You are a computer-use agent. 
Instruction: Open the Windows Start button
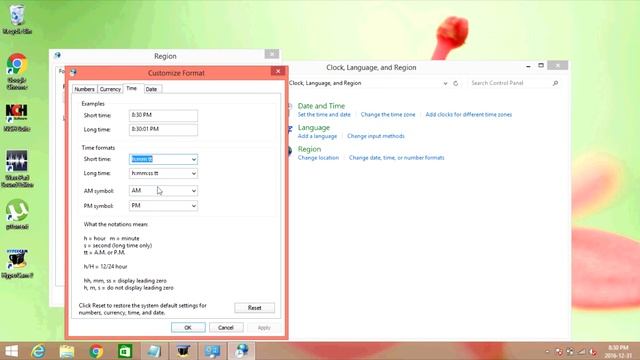coord(11,351)
